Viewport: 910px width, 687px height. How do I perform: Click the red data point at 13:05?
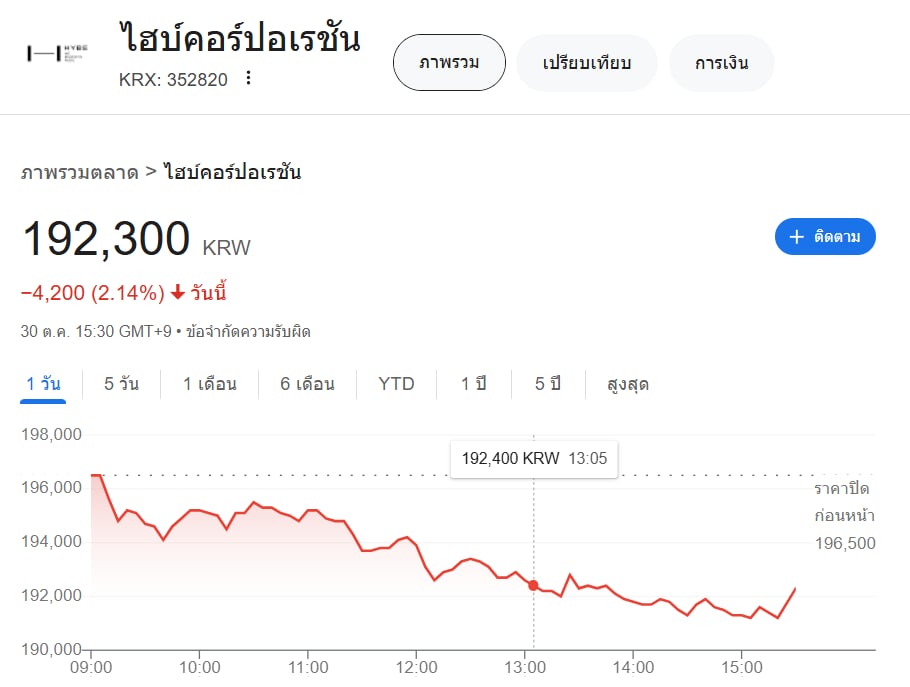click(x=533, y=585)
